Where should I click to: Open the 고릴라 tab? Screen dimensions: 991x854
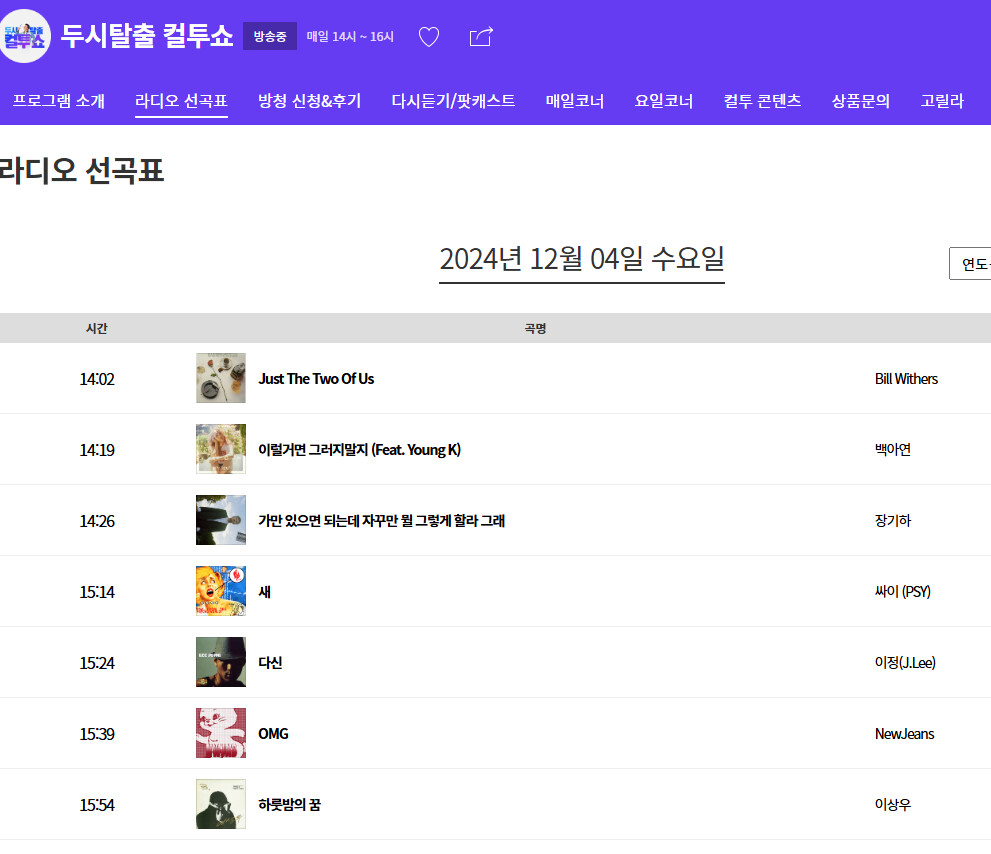click(x=942, y=101)
